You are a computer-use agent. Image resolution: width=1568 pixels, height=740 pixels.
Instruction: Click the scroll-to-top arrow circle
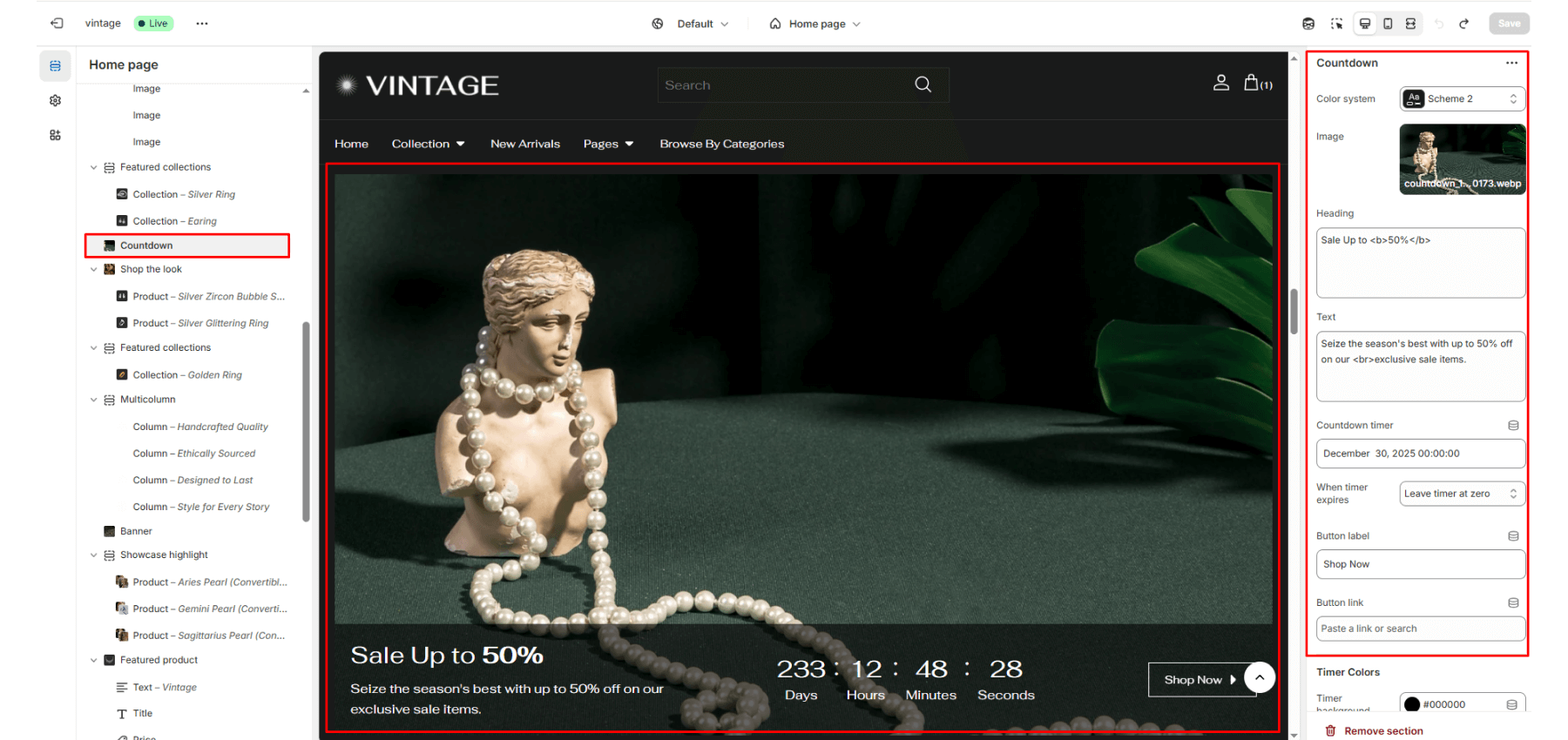[x=1260, y=676]
